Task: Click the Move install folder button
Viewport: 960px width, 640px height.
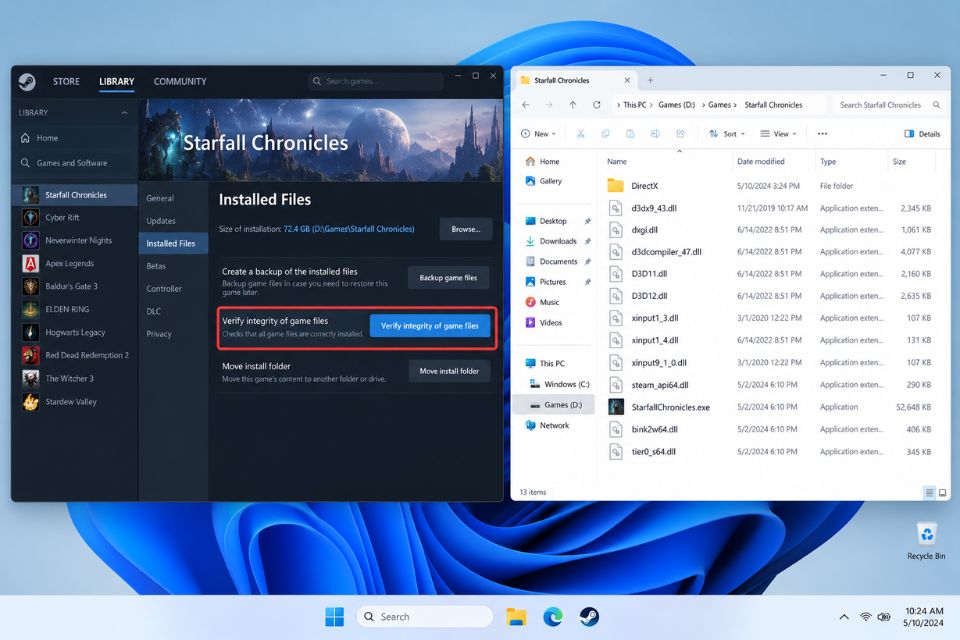Action: (x=449, y=371)
